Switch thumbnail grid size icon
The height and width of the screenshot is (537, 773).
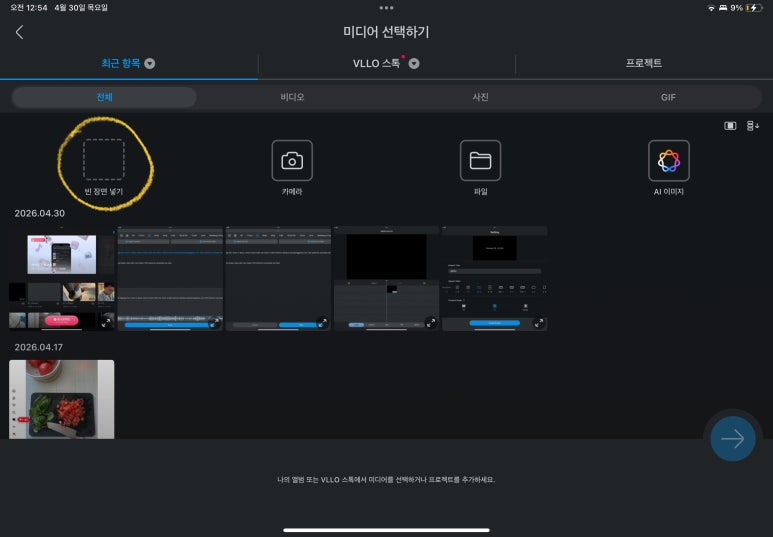(730, 126)
